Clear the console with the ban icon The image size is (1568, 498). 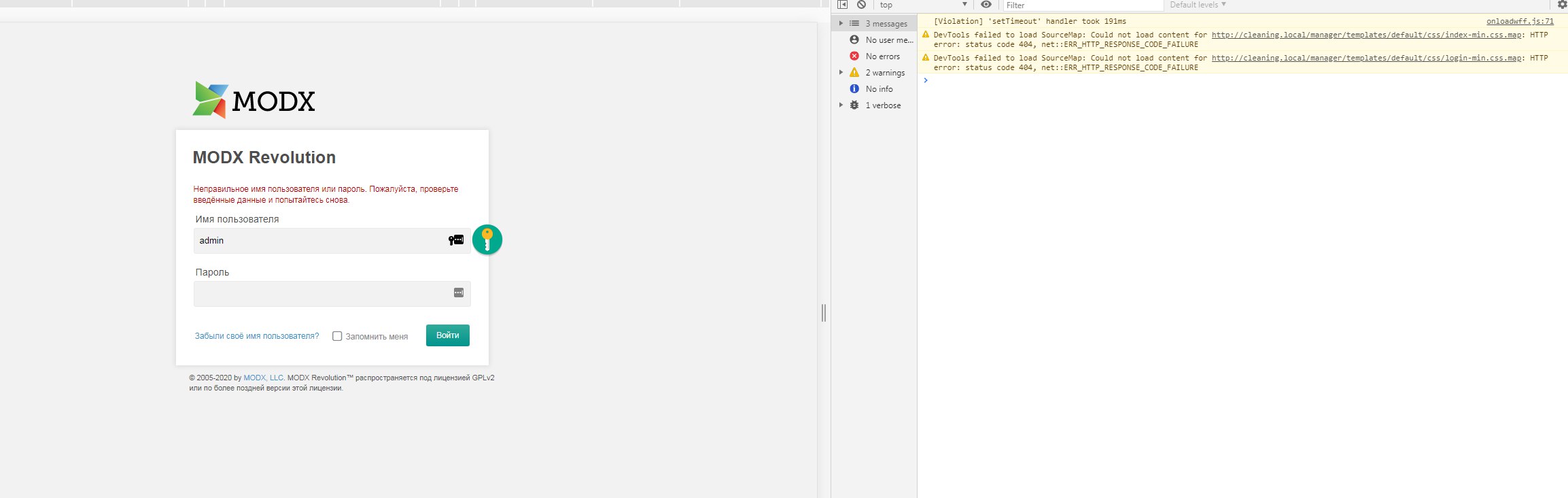click(x=861, y=5)
